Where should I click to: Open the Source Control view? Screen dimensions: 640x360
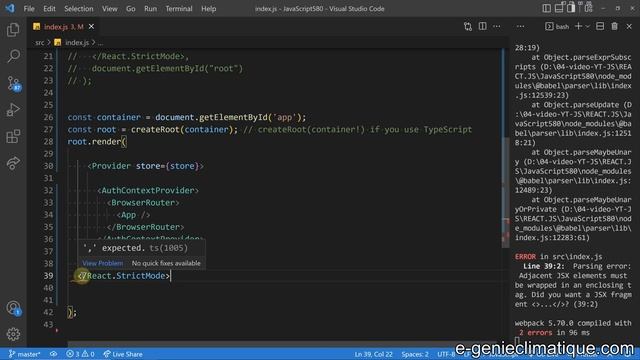pos(13,83)
